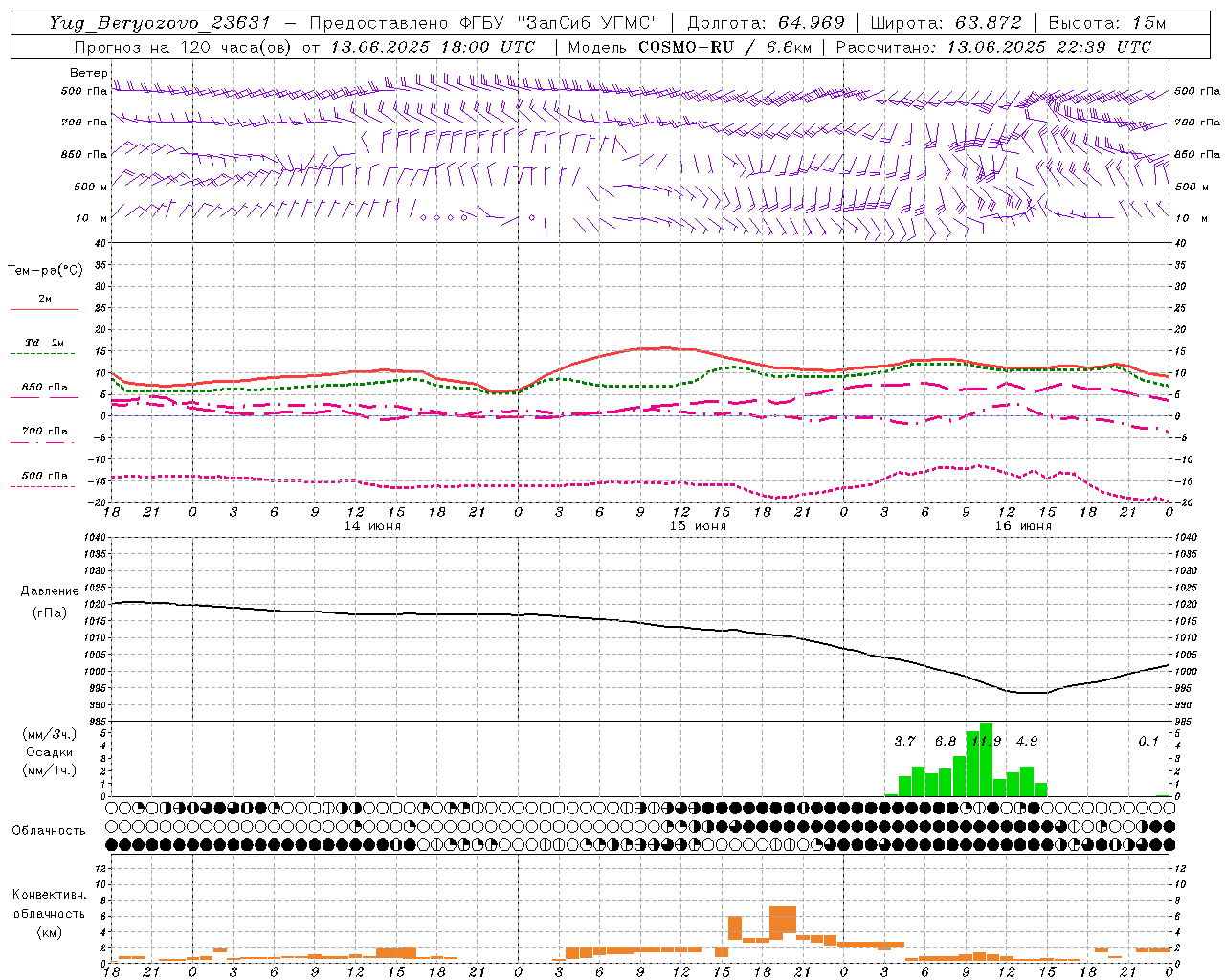Image resolution: width=1225 pixels, height=980 pixels.
Task: Click the 11.9 precipitation total
Action: click(986, 741)
